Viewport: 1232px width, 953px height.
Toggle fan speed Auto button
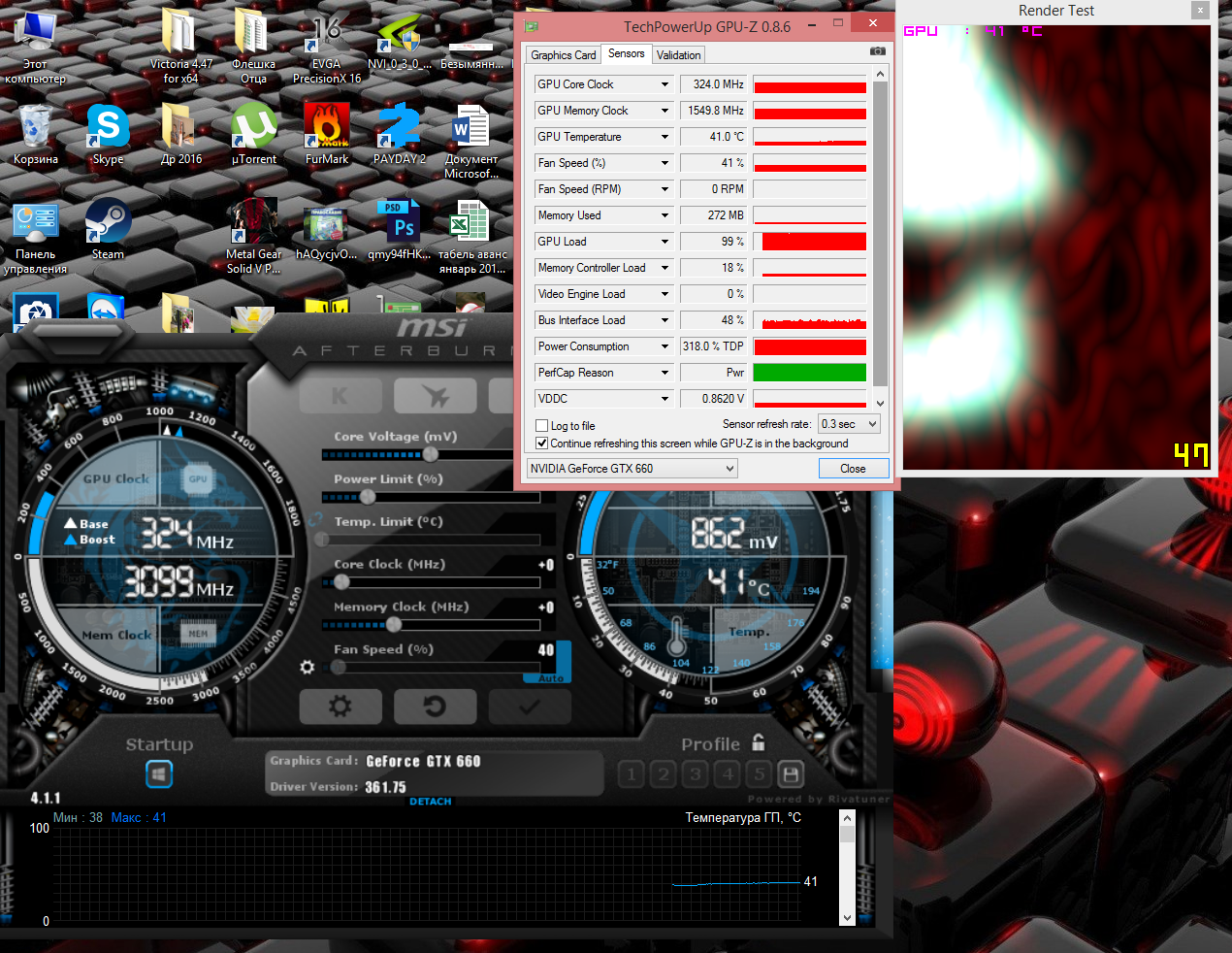pos(551,678)
